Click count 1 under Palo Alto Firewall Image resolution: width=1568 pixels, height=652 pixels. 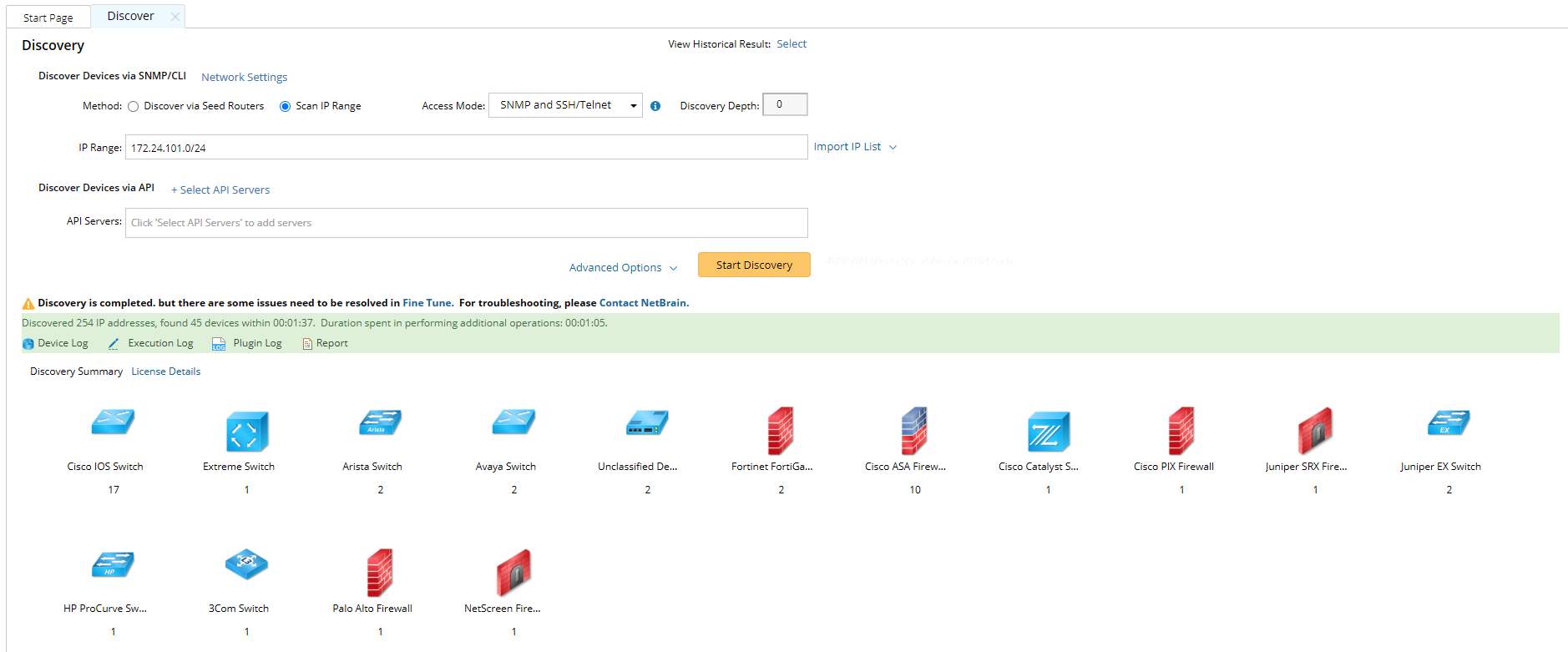coord(381,632)
